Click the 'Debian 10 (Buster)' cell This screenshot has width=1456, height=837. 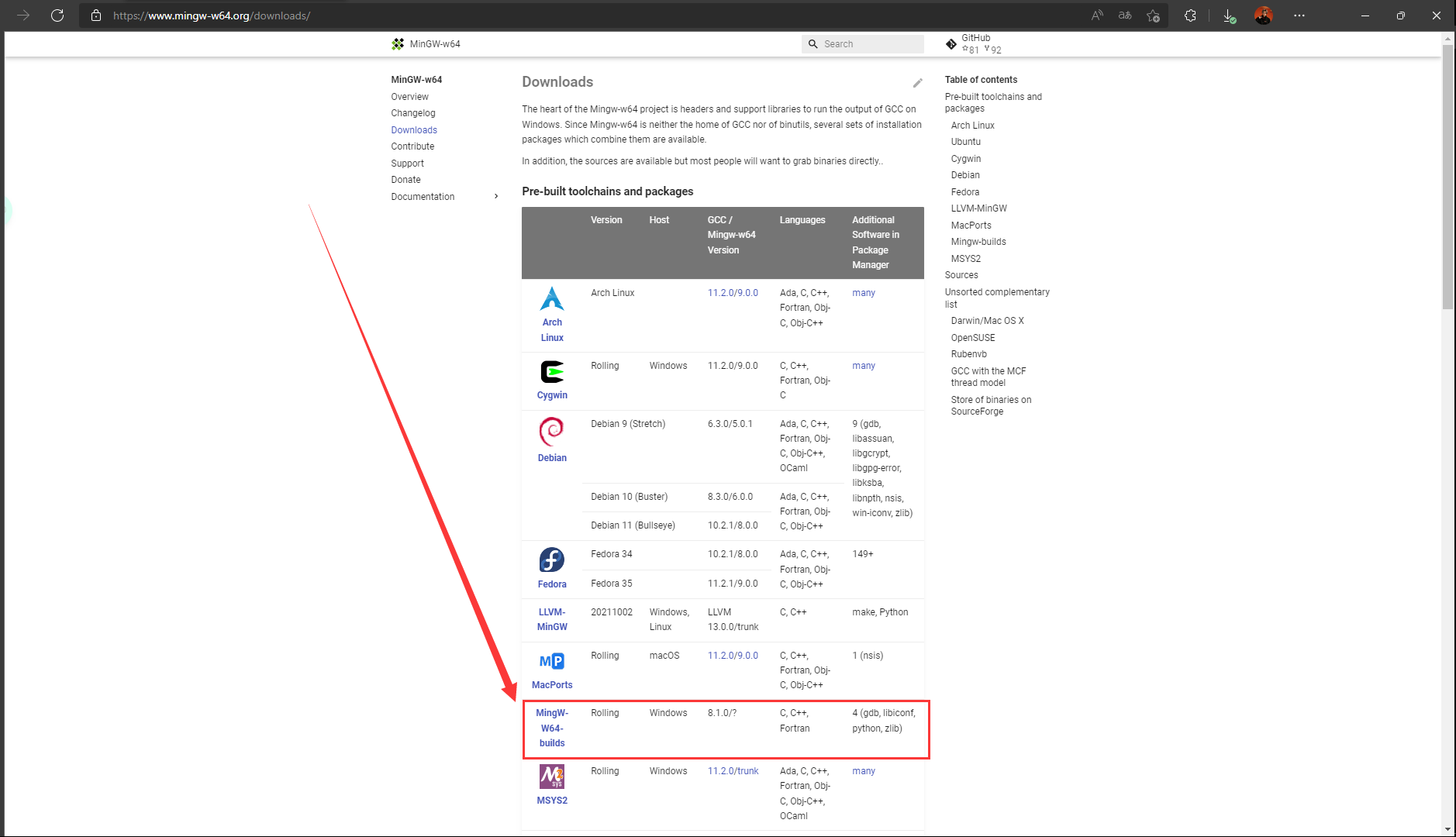pyautogui.click(x=629, y=497)
